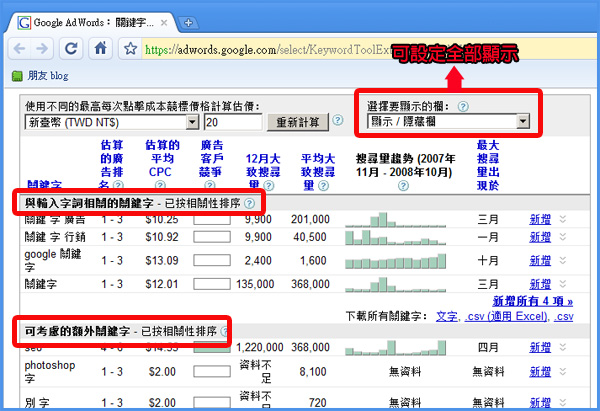Click the competition bar in 關鍵字 廣告 row
The image size is (600, 411).
tap(212, 220)
